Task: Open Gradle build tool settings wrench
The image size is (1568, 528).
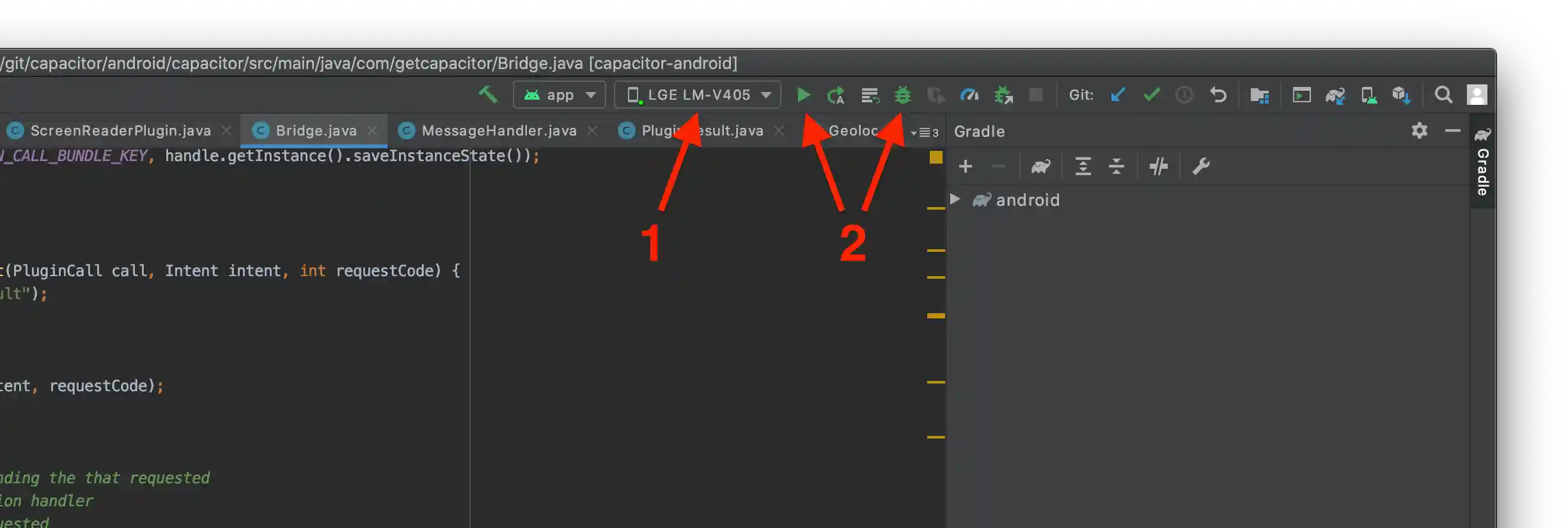Action: coord(1201,167)
